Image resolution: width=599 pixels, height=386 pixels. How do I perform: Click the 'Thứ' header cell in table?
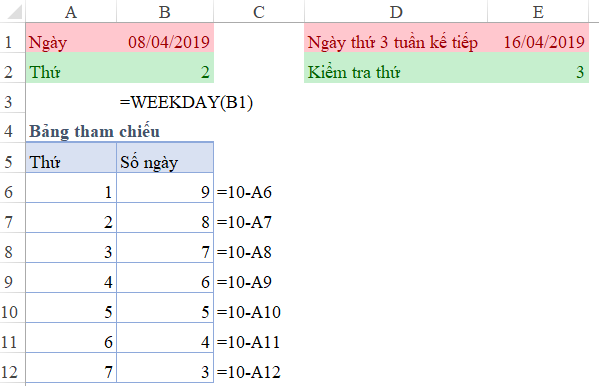tap(71, 162)
